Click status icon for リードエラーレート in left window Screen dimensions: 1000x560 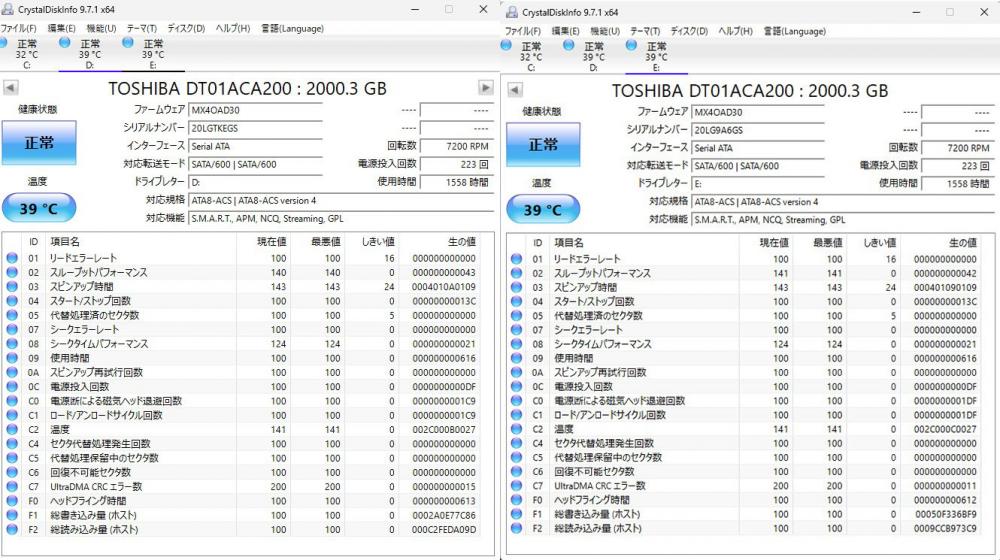(12, 258)
